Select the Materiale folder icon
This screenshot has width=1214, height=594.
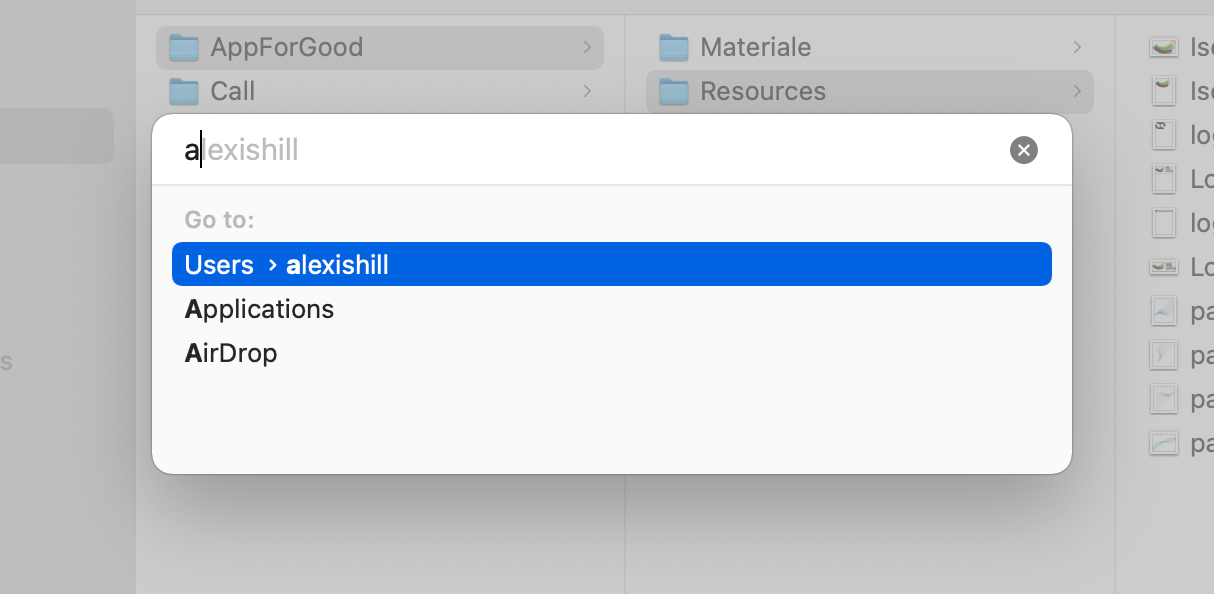coord(674,47)
